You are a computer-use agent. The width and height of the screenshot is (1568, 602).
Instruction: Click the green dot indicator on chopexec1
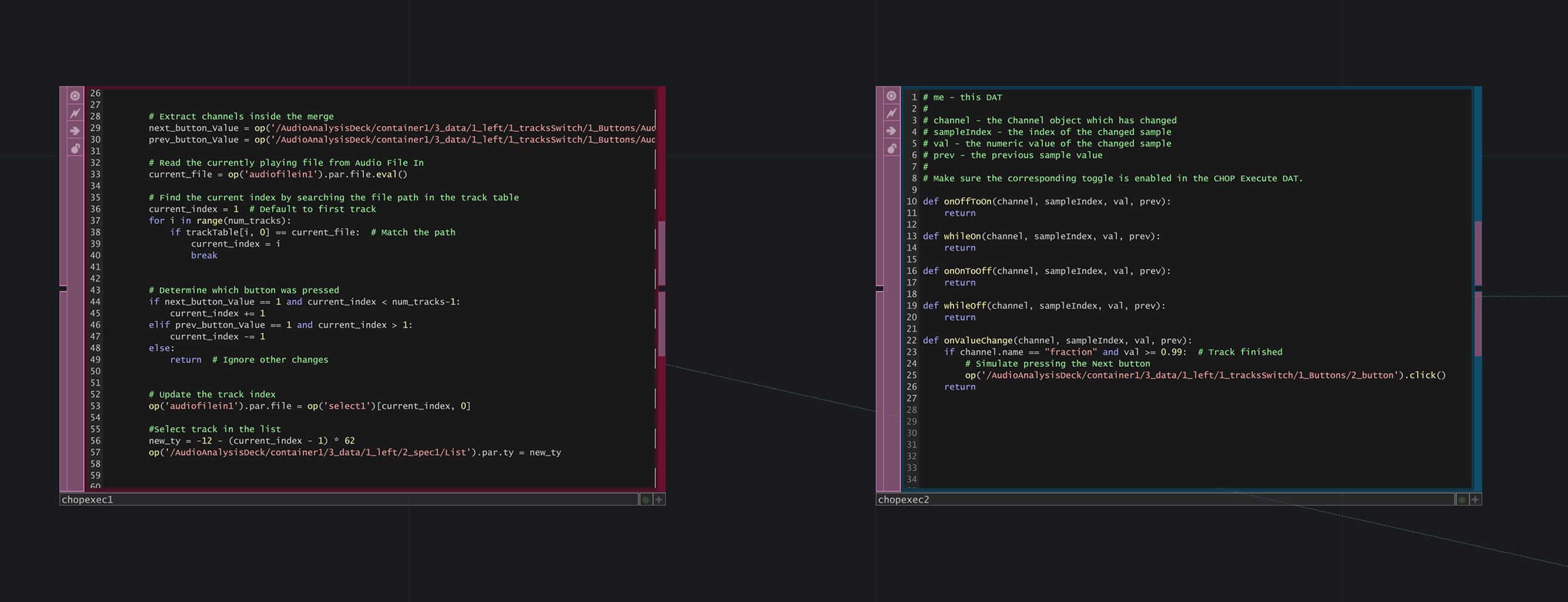(646, 500)
